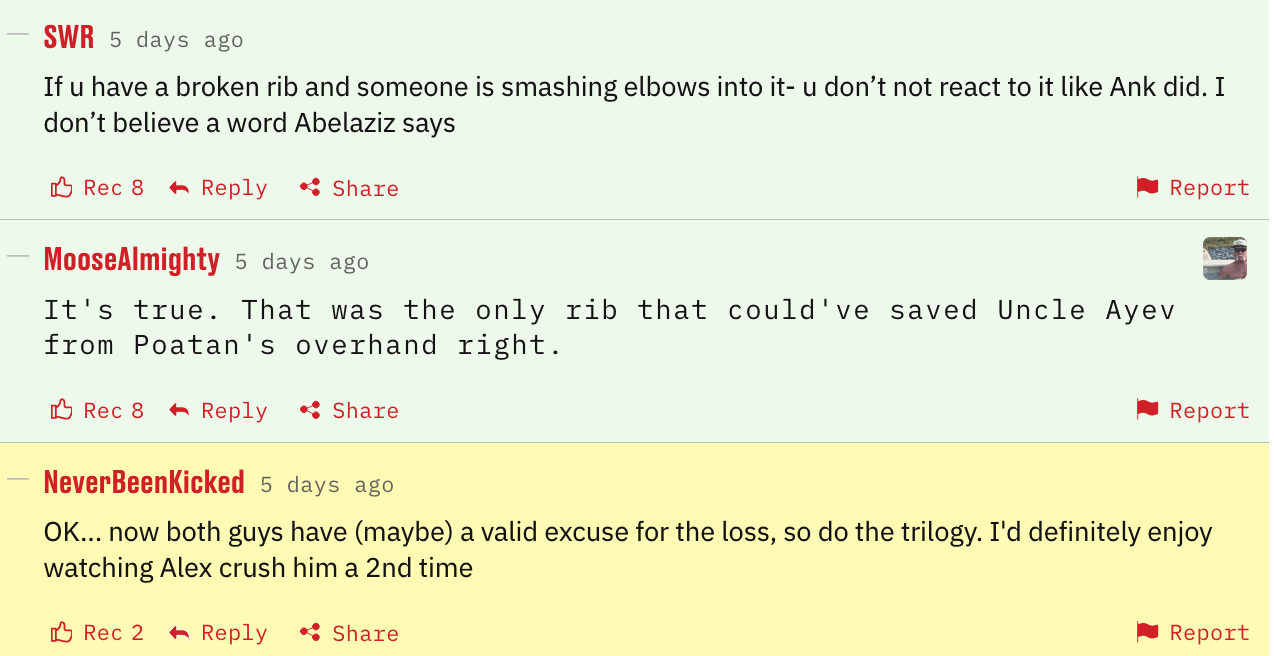Click Share text under SWR's comment

365,188
